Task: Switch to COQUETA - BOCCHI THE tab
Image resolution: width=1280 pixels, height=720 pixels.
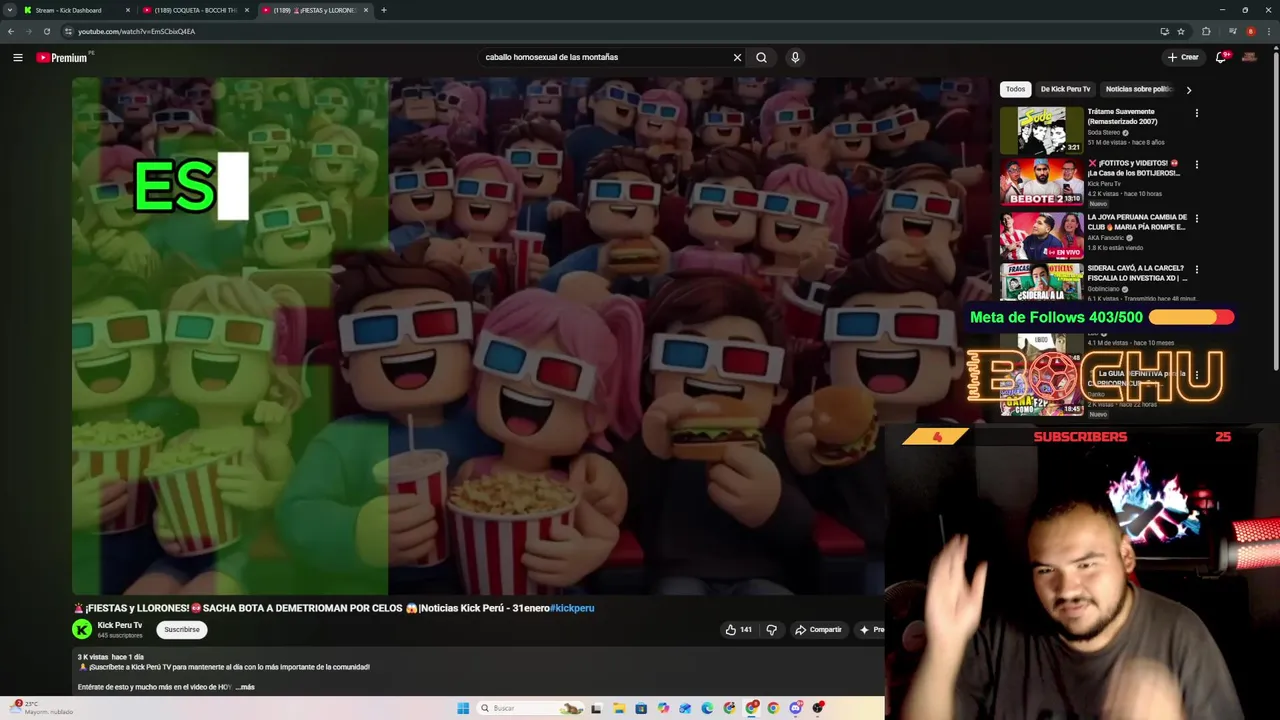Action: [196, 10]
